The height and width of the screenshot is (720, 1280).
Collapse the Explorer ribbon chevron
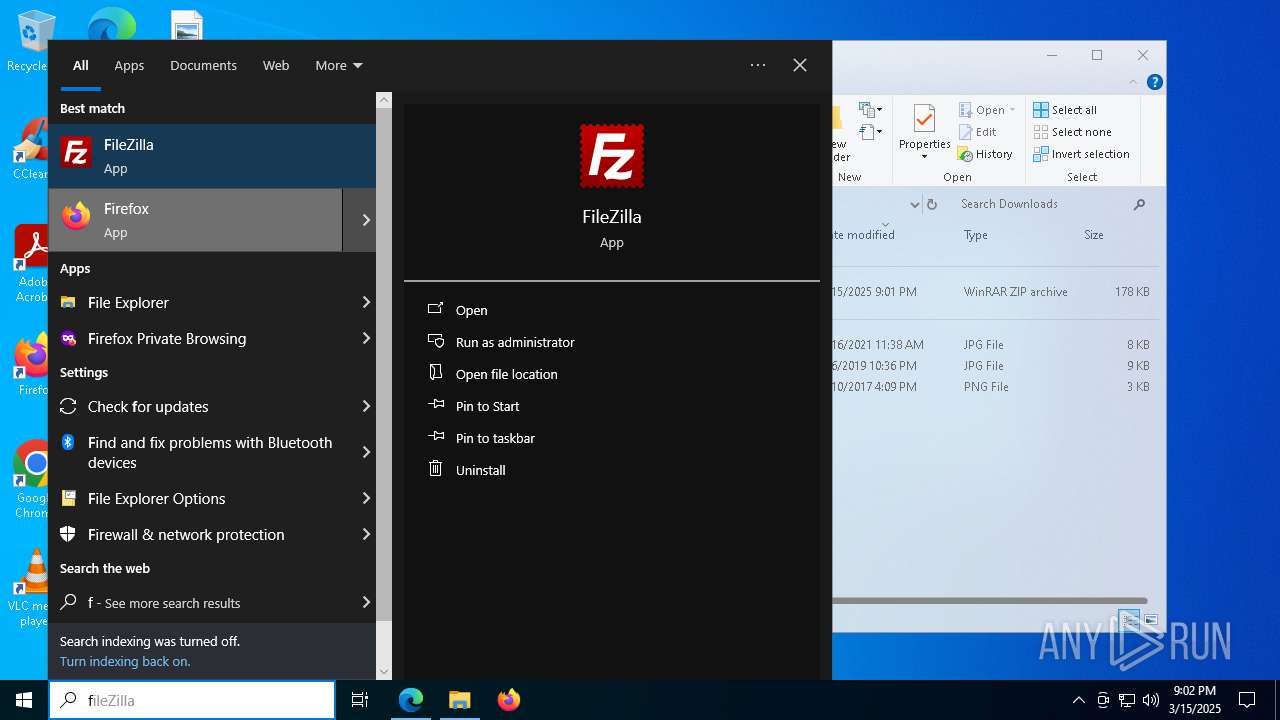(x=1133, y=83)
